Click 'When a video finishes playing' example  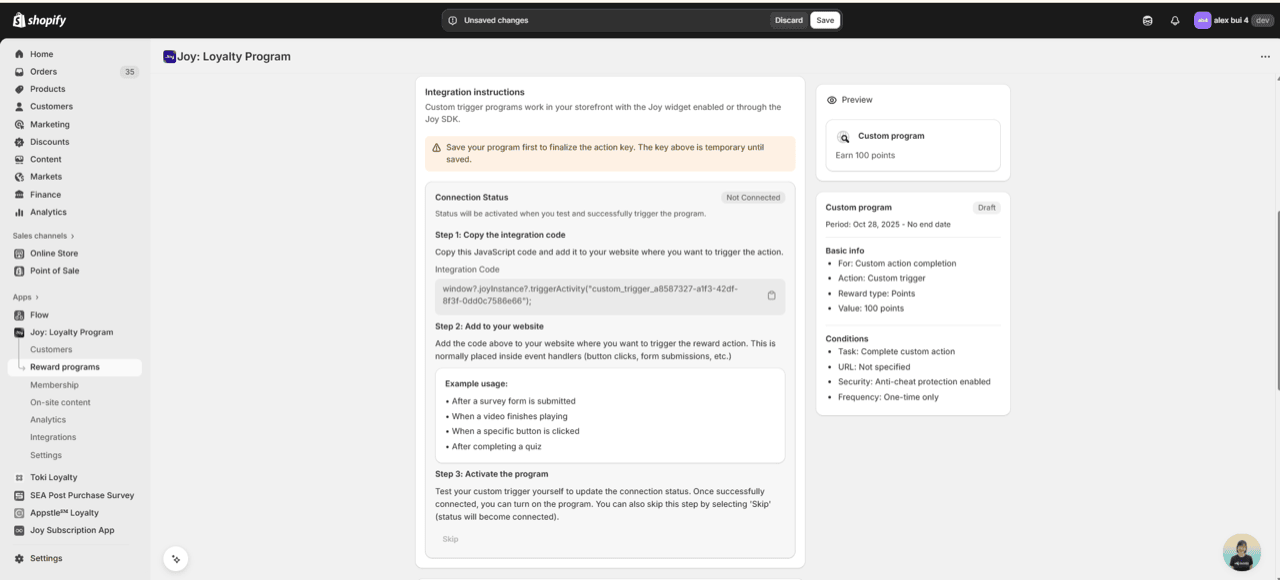(x=510, y=416)
